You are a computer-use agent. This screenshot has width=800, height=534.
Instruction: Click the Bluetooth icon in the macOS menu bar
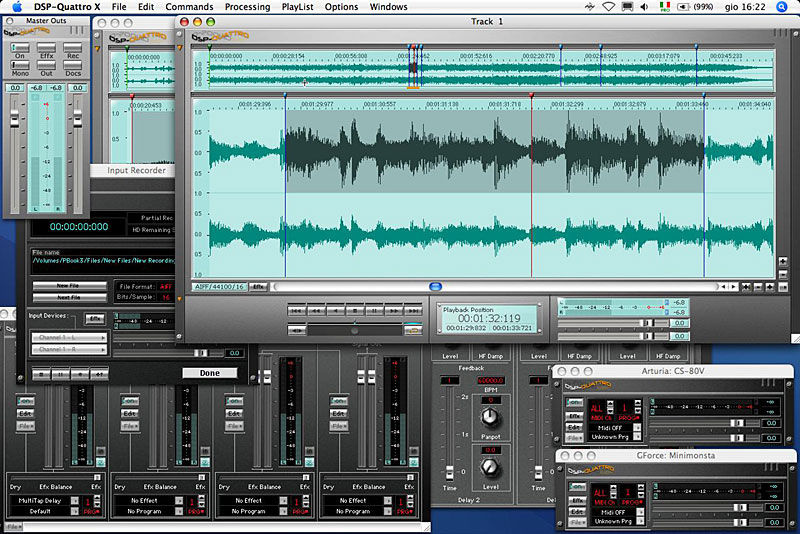coord(589,7)
